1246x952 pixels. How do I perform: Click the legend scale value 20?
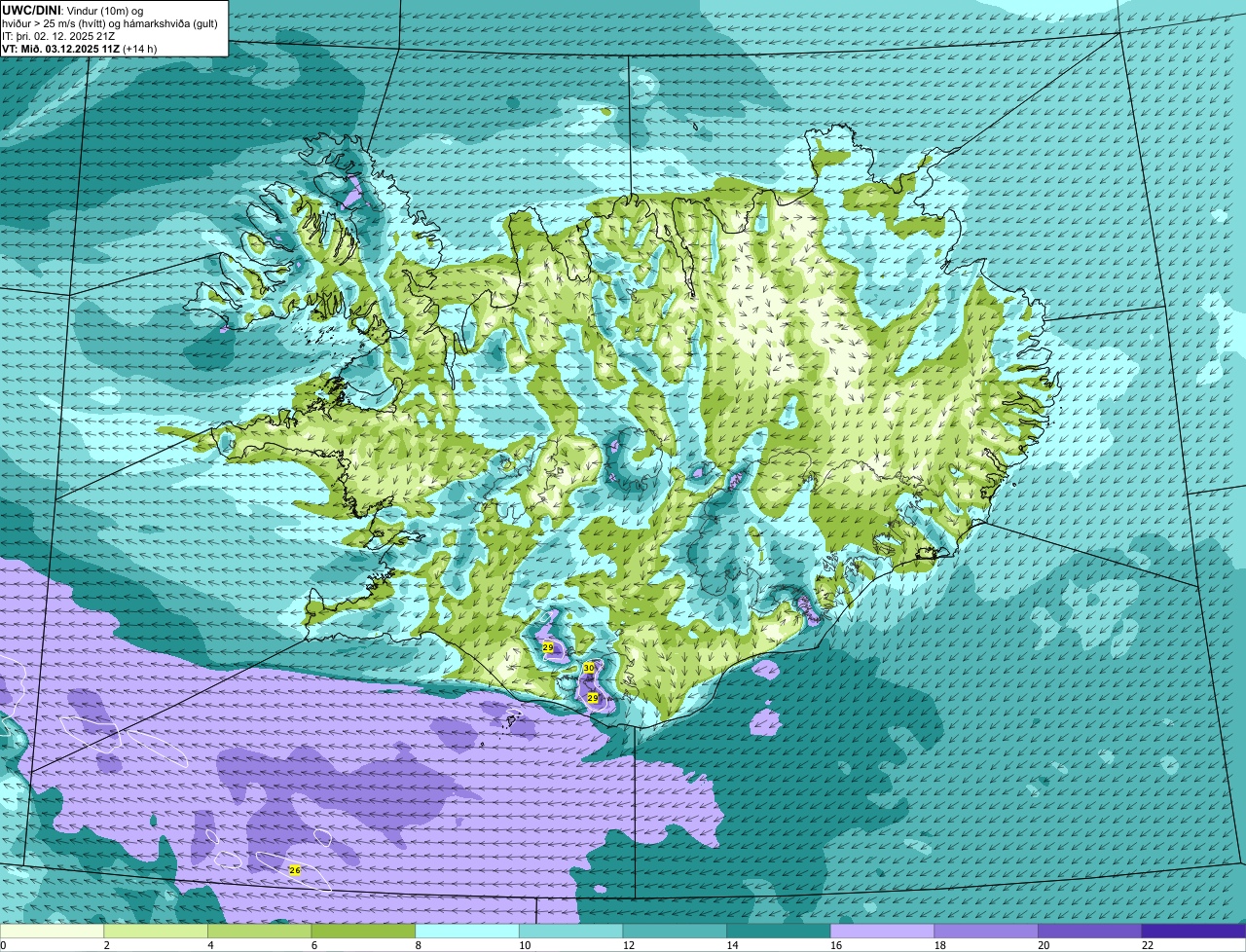pyautogui.click(x=1044, y=945)
